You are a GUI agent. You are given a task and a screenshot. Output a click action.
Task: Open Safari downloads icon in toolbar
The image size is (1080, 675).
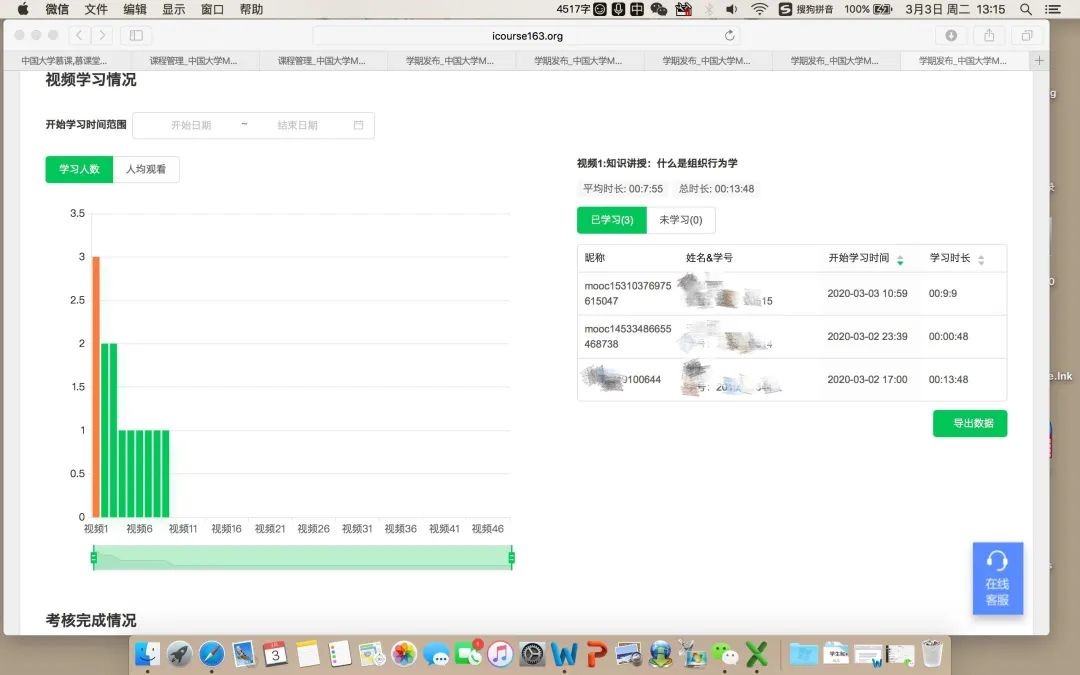point(951,35)
